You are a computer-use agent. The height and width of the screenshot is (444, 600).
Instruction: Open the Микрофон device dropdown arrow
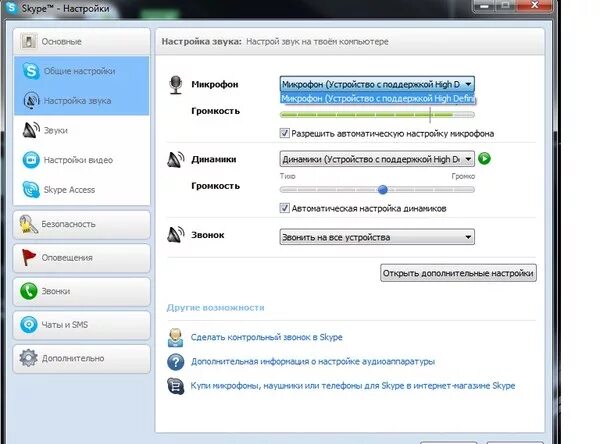tap(468, 84)
